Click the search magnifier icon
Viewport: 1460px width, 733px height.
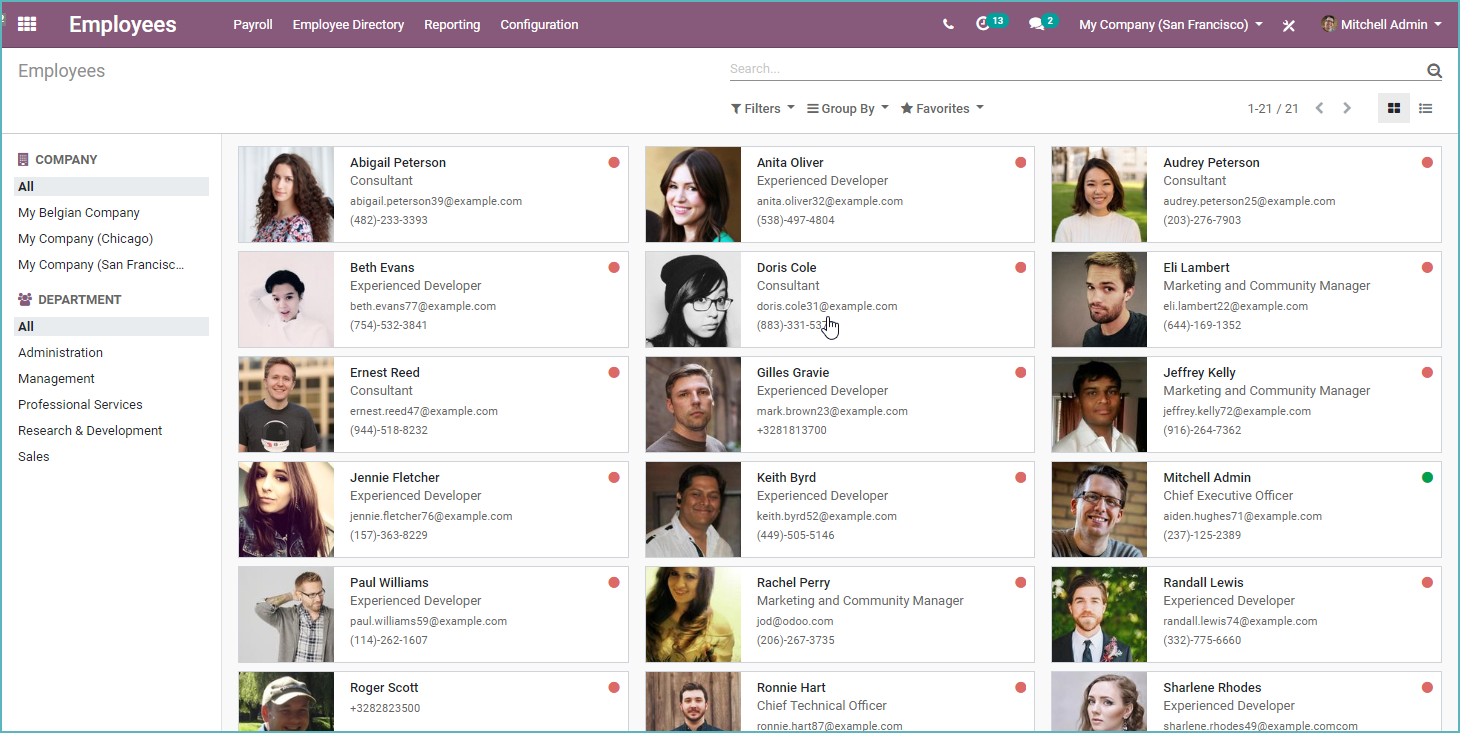[1434, 70]
